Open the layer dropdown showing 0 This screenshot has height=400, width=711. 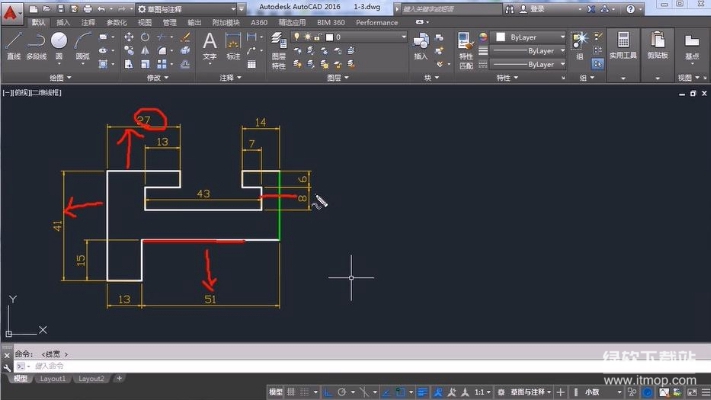pyautogui.click(x=349, y=37)
